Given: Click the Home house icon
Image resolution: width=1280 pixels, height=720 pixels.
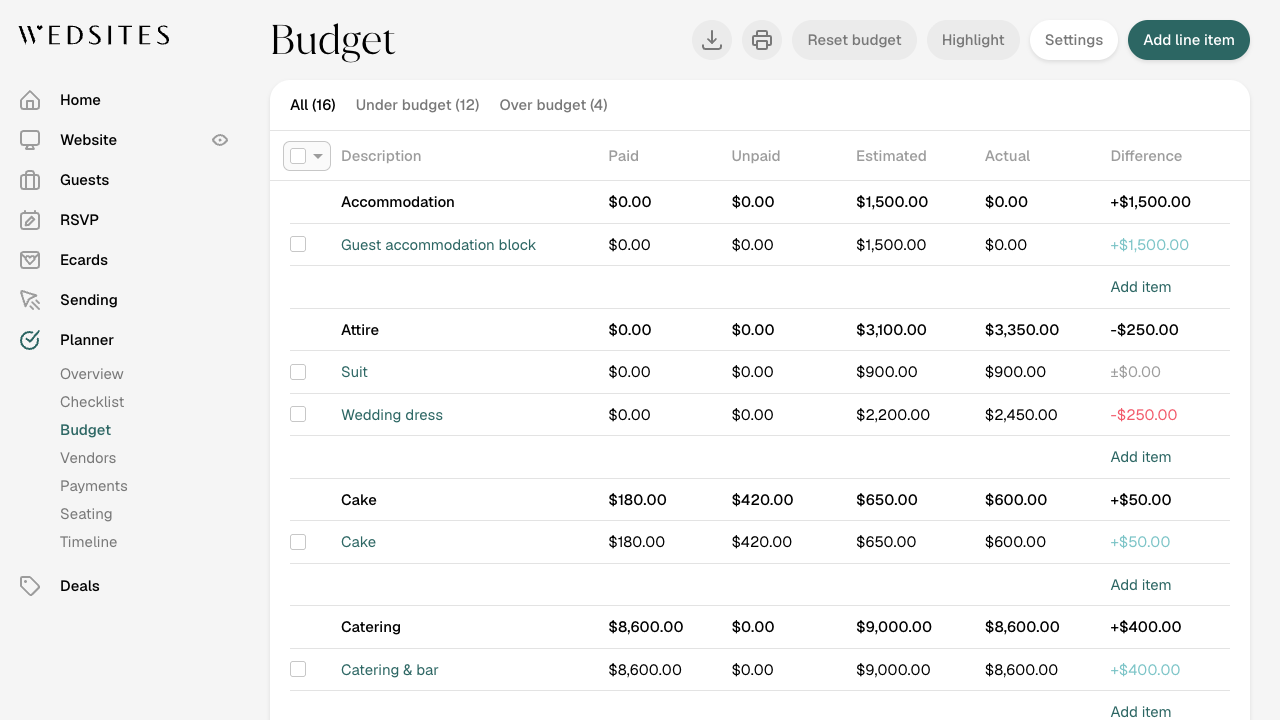Looking at the screenshot, I should click(30, 100).
